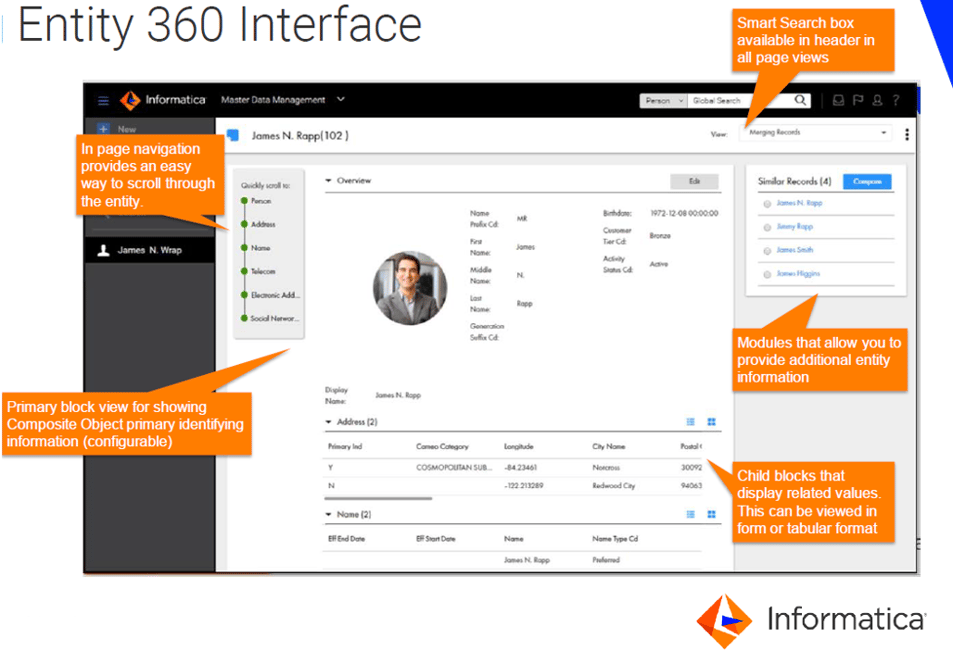Switch Address block to grid view
This screenshot has height=651, width=953.
(711, 422)
